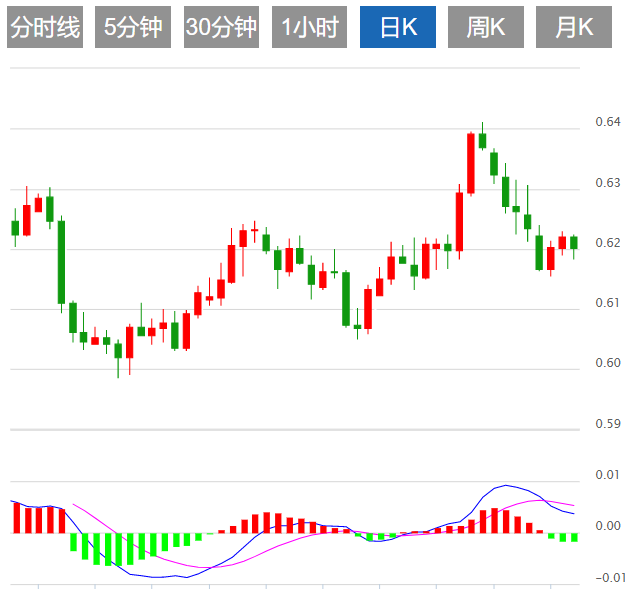This screenshot has width=635, height=589.
Task: Click the -0.01 MACD axis label
Action: point(610,578)
